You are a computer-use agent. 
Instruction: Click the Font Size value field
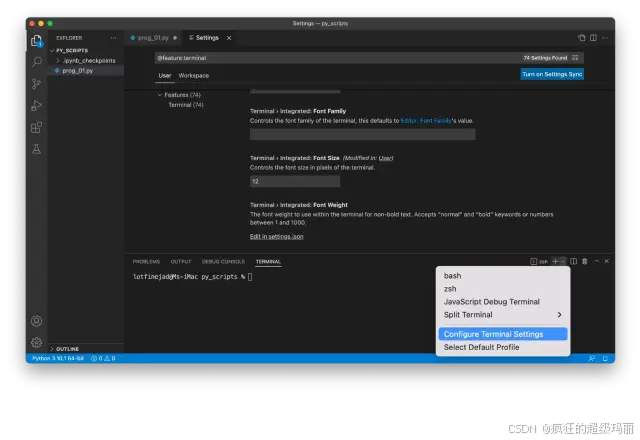point(295,181)
